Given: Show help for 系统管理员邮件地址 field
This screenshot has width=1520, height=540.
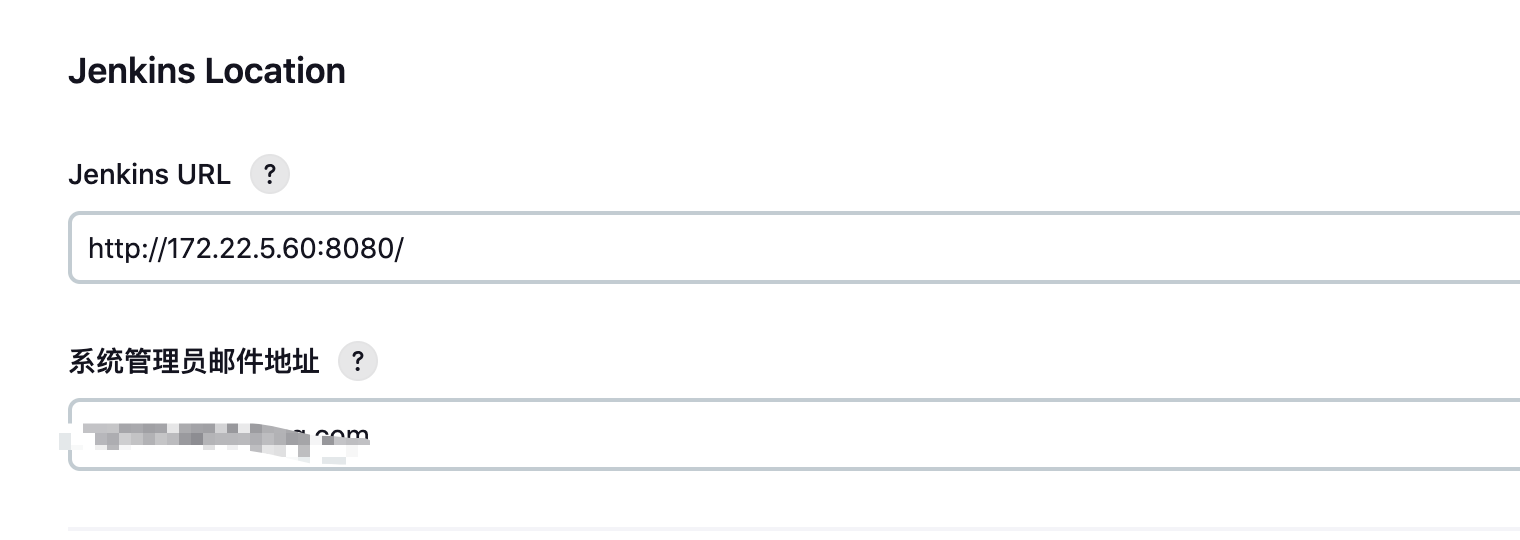Looking at the screenshot, I should 358,361.
